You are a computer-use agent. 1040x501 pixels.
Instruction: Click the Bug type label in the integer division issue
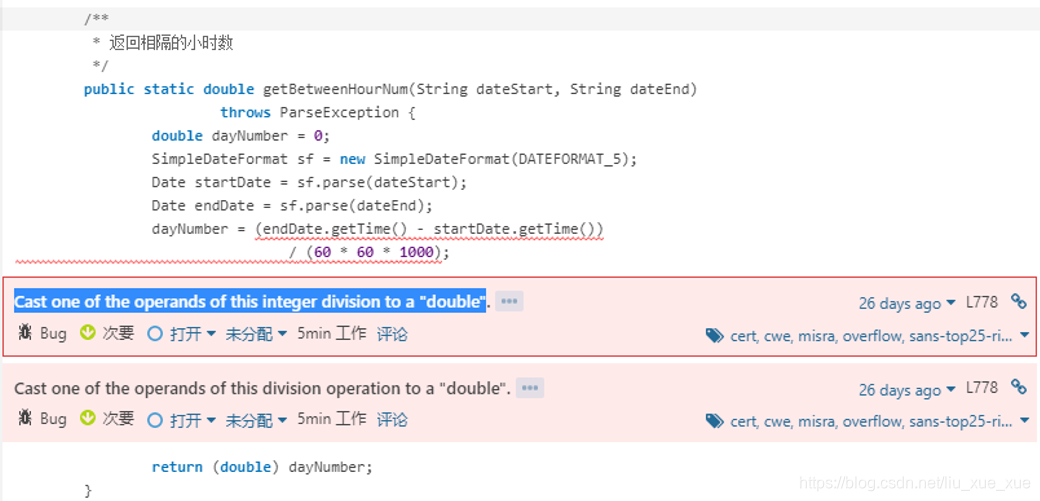tap(54, 334)
